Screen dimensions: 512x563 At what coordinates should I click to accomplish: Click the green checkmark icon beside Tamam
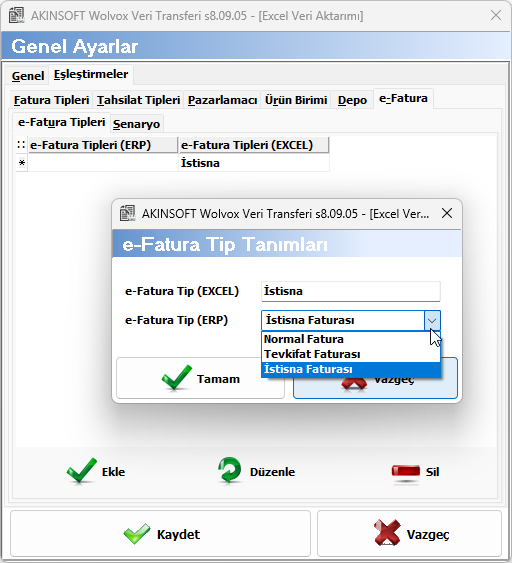coord(177,378)
